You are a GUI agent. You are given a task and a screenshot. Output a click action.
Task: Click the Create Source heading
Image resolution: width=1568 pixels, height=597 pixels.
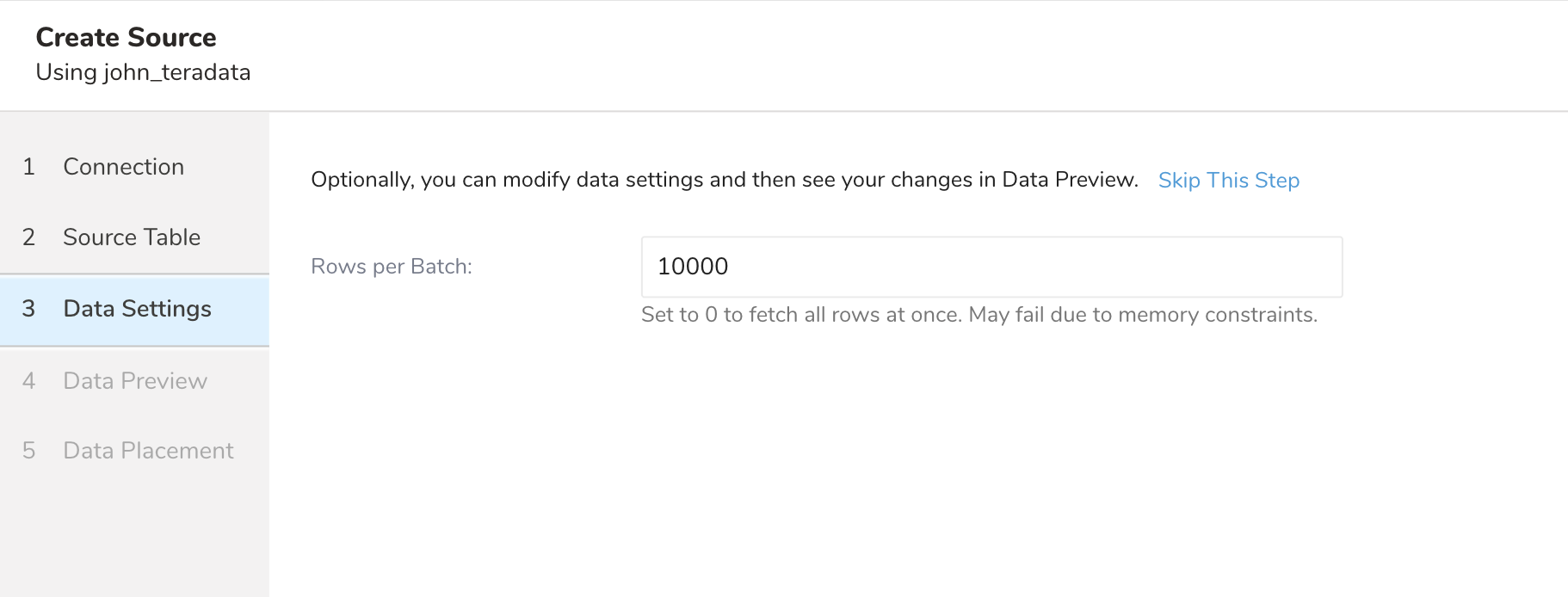(x=127, y=38)
